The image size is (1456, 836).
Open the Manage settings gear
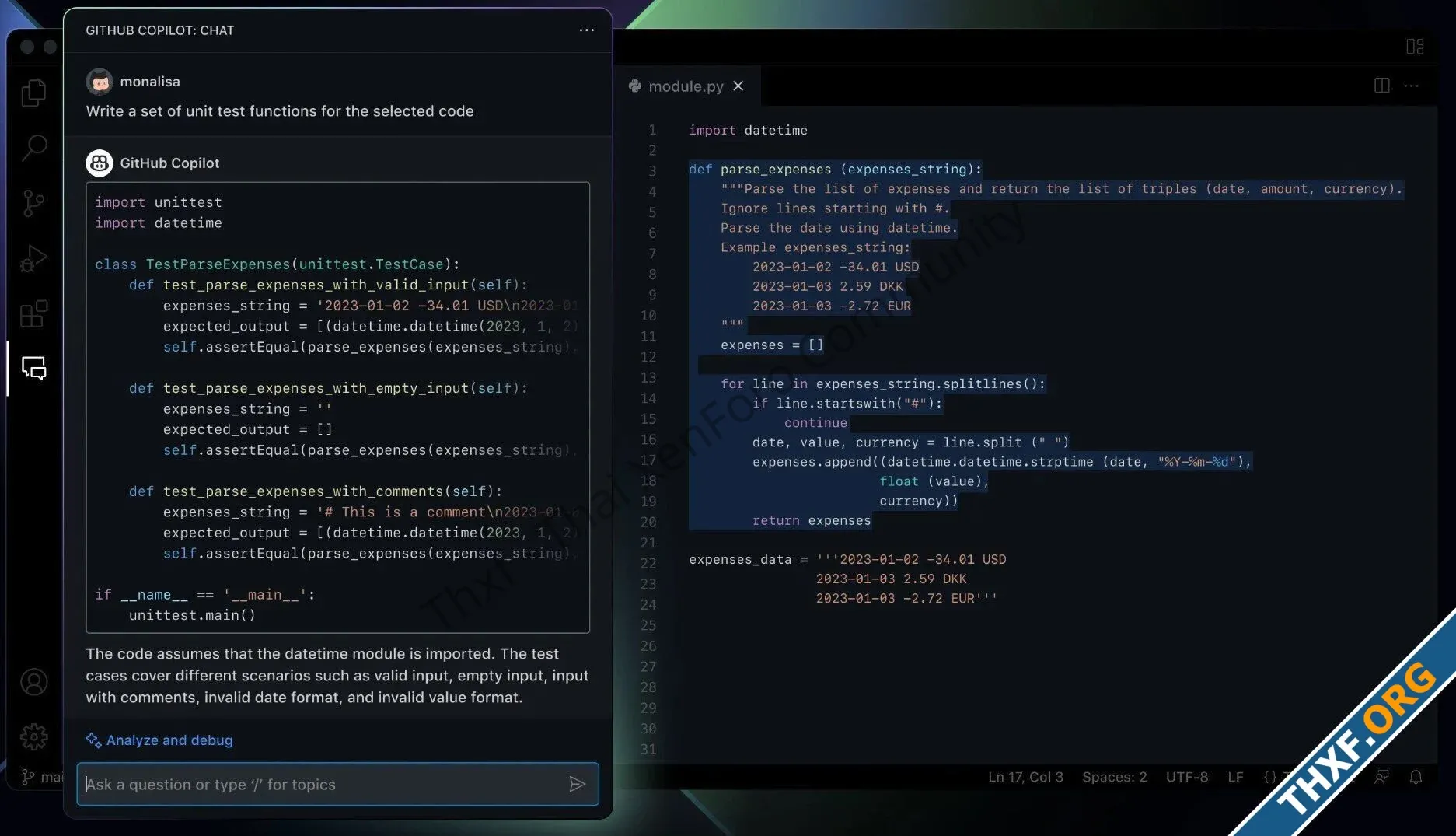pyautogui.click(x=33, y=736)
